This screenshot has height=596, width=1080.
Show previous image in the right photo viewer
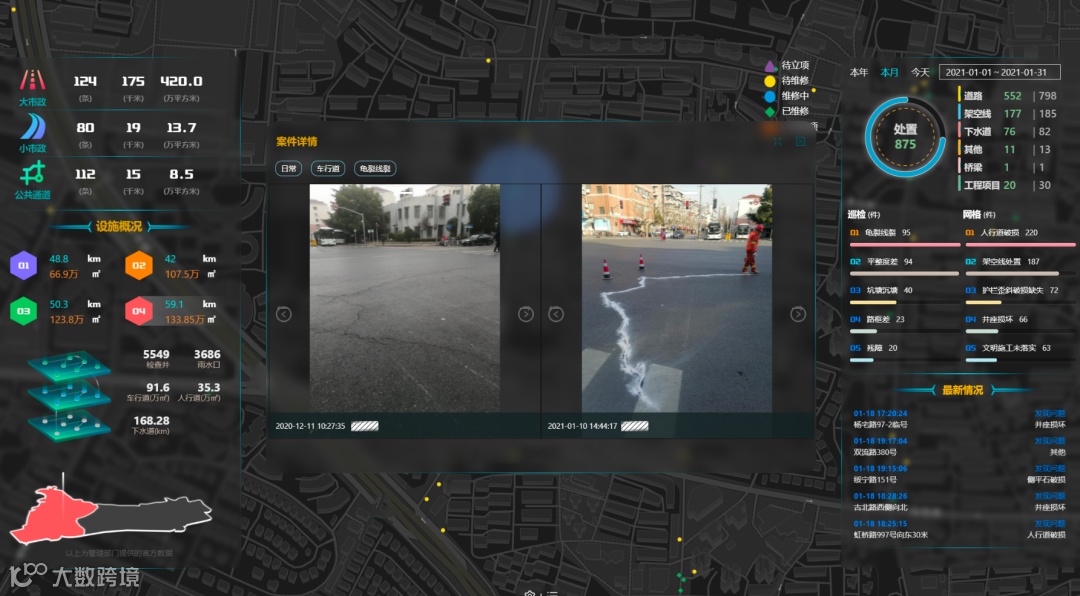[556, 314]
